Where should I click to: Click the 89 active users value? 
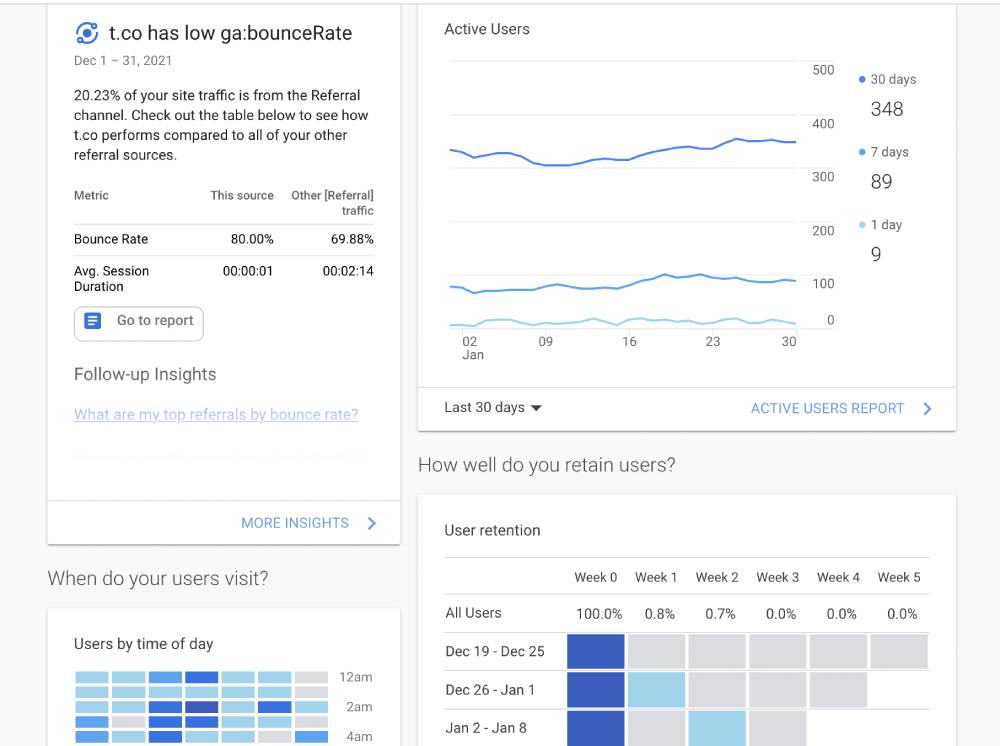click(x=881, y=182)
